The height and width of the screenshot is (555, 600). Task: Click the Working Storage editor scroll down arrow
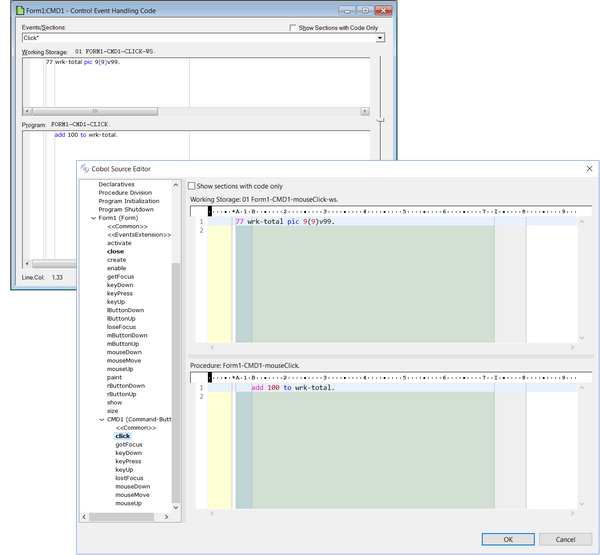point(582,338)
